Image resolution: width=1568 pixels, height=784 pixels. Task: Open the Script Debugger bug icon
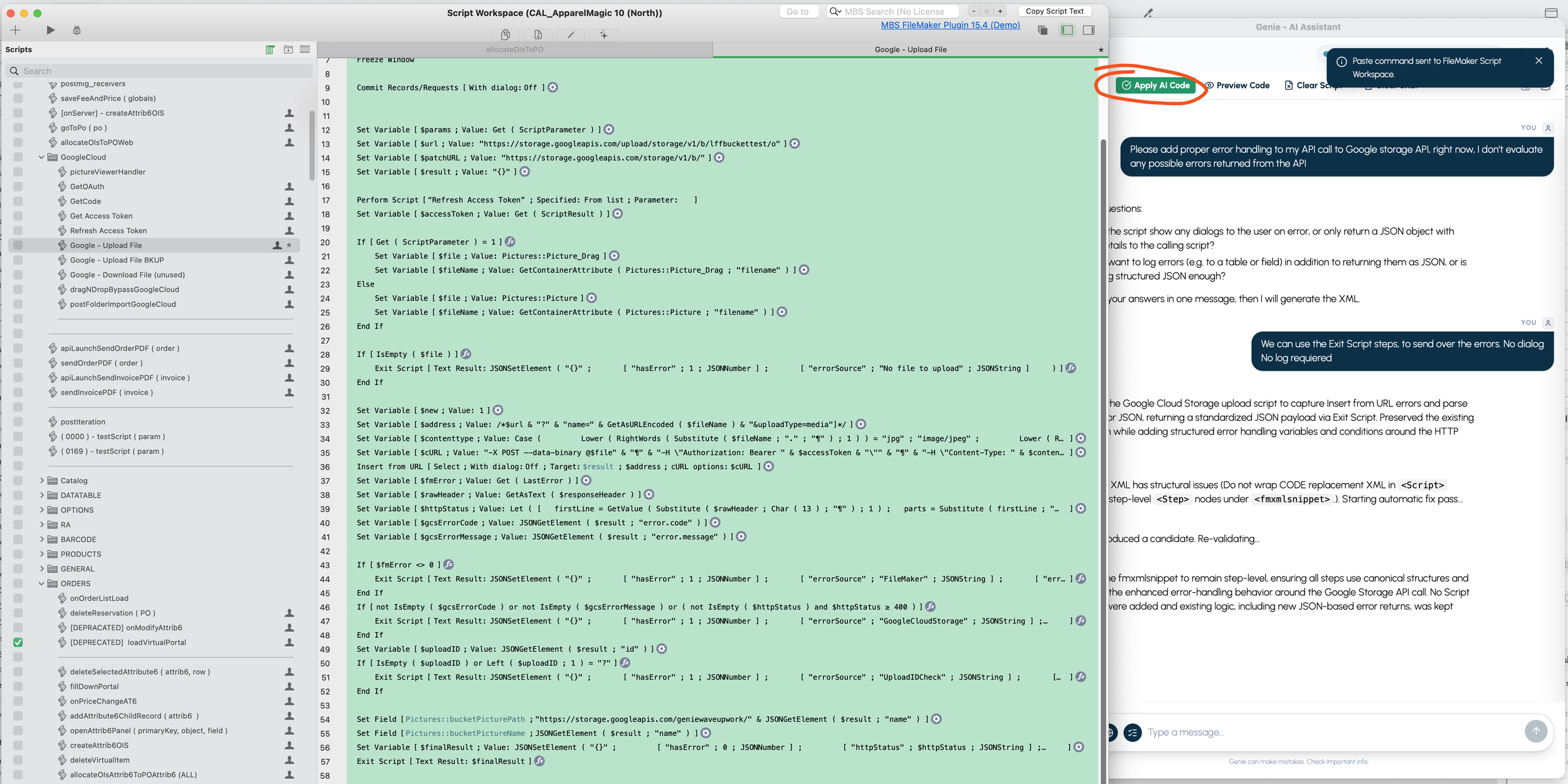[77, 30]
